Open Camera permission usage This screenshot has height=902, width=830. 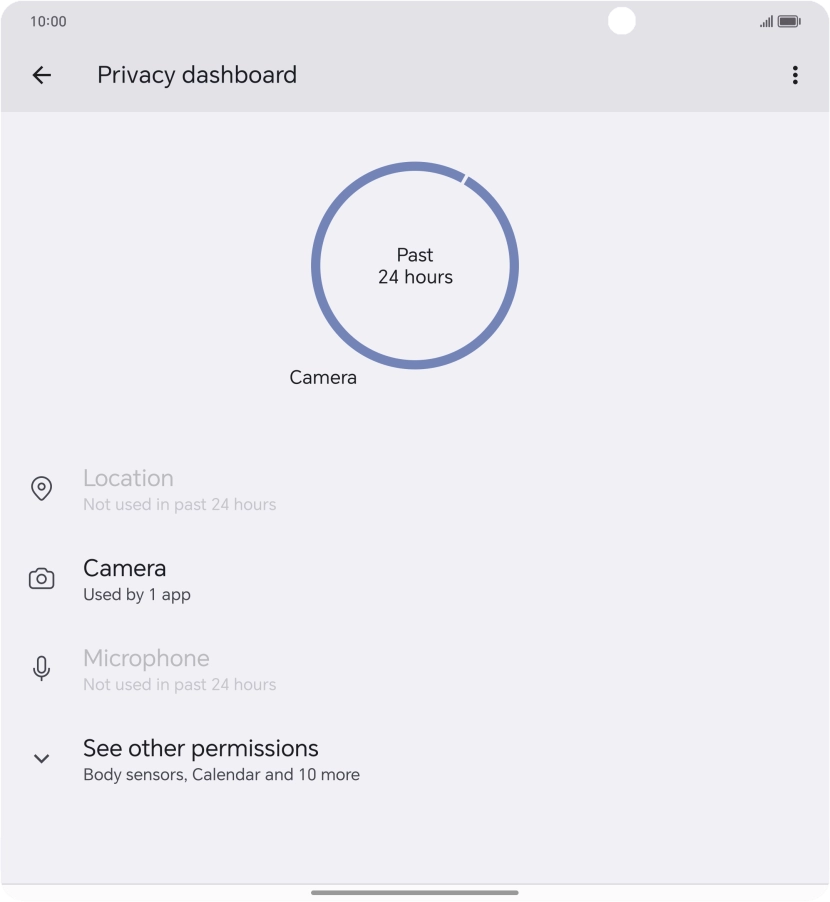point(125,568)
